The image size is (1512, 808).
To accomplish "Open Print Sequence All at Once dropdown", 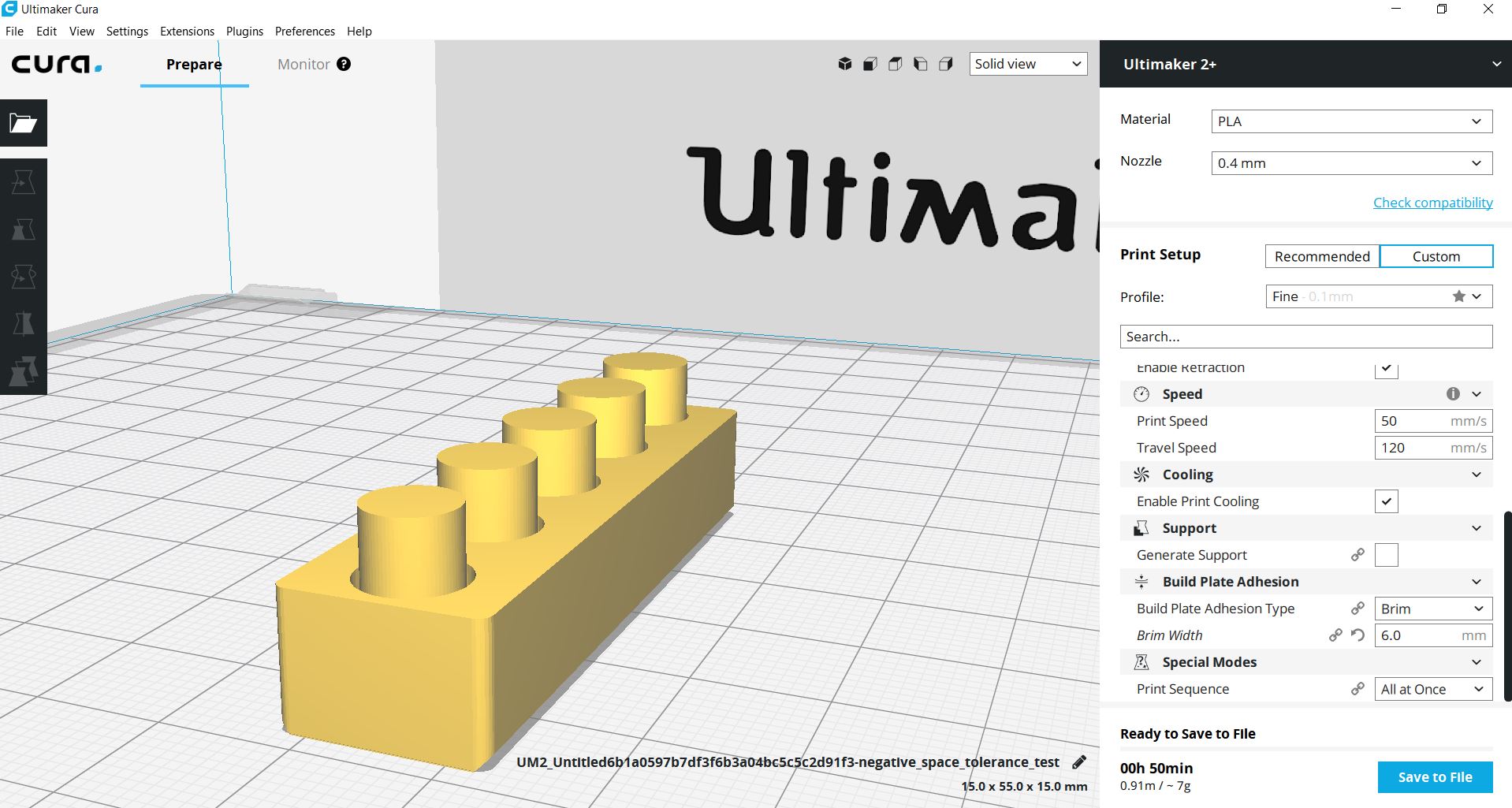I will click(x=1433, y=689).
